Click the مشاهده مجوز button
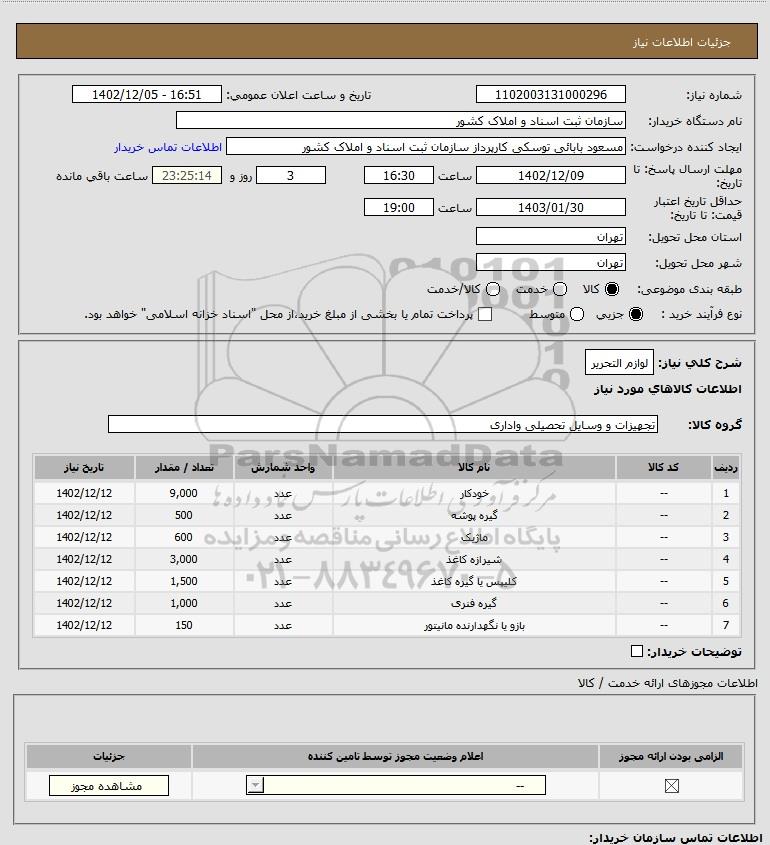The width and height of the screenshot is (770, 845). 108,786
